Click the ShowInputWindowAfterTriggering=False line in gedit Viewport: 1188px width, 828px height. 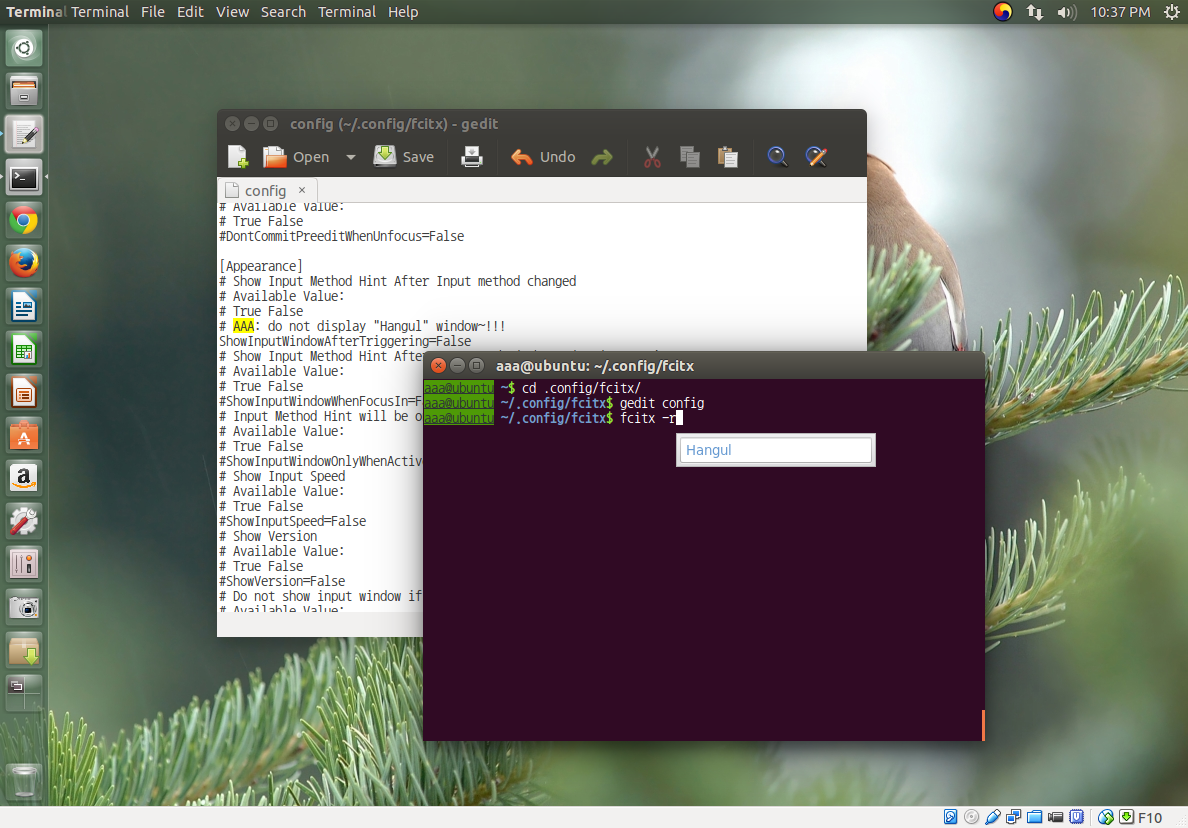pos(345,342)
